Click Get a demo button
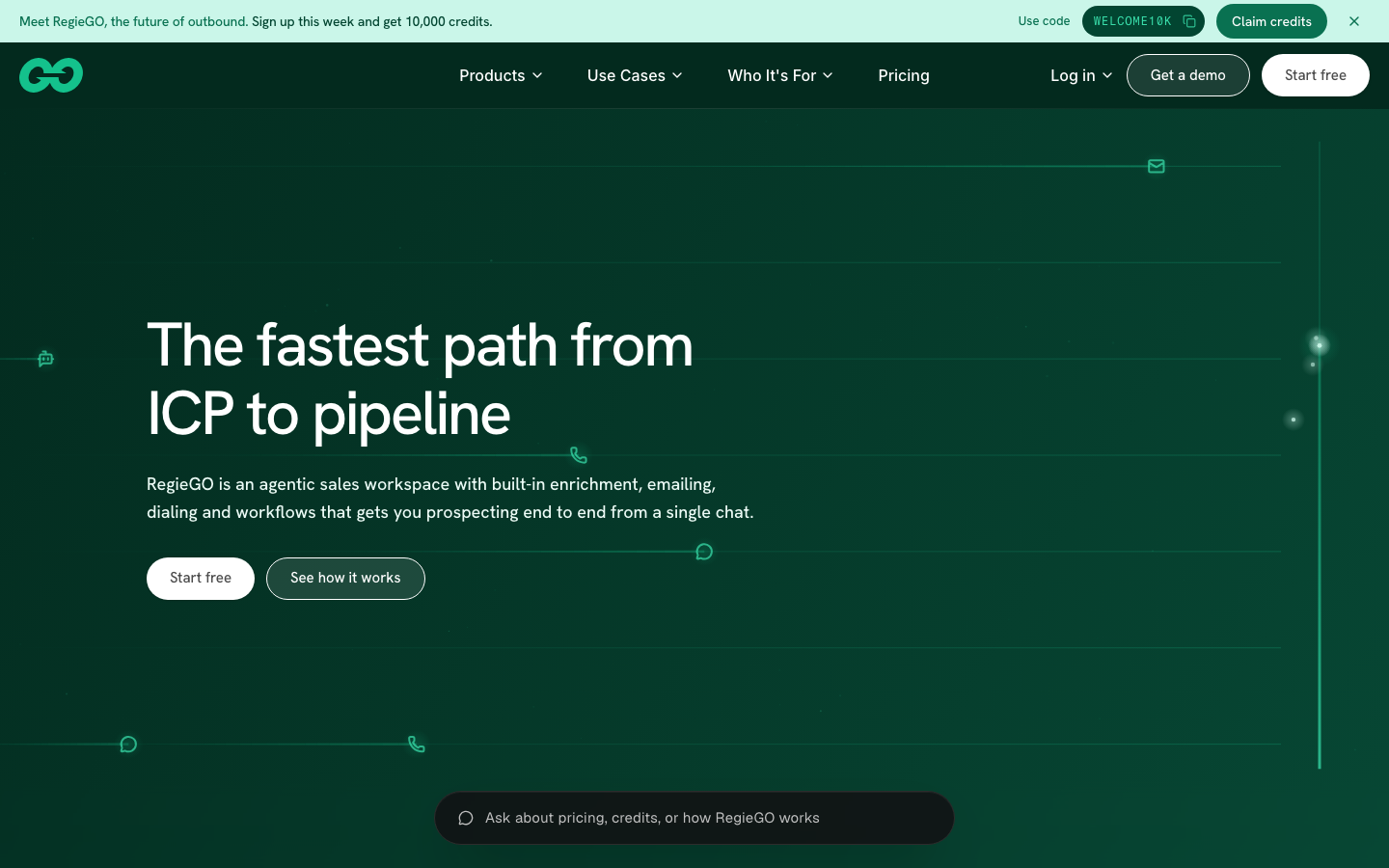Viewport: 1389px width, 868px height. pos(1188,75)
